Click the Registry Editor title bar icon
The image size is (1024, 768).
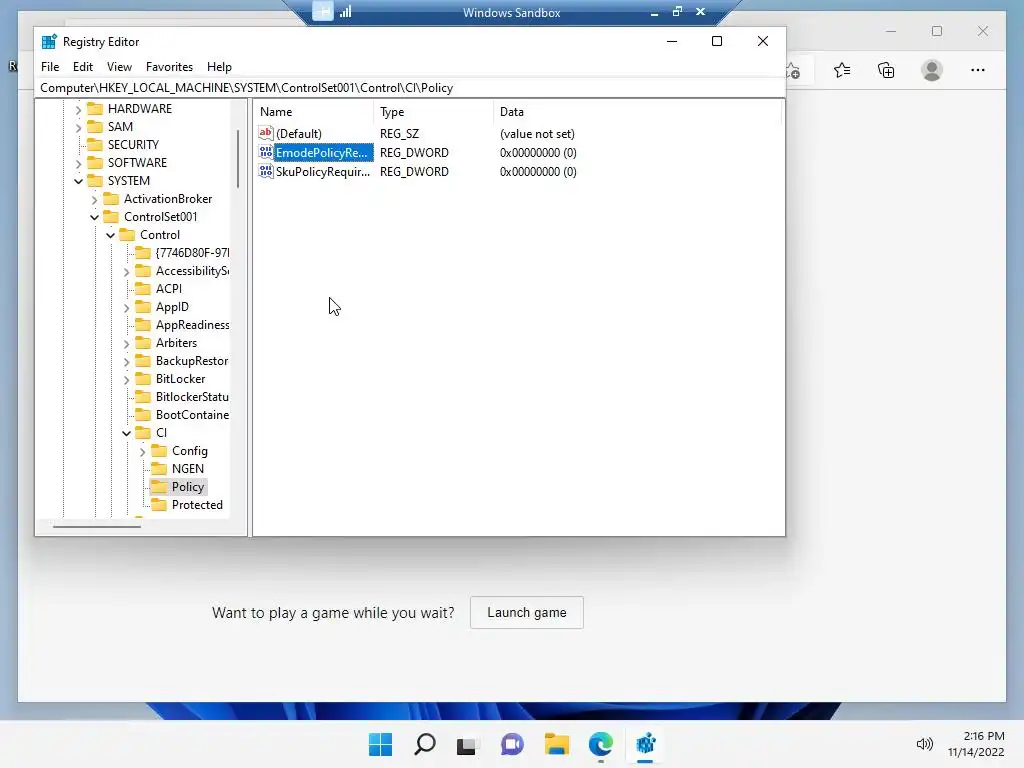[49, 42]
